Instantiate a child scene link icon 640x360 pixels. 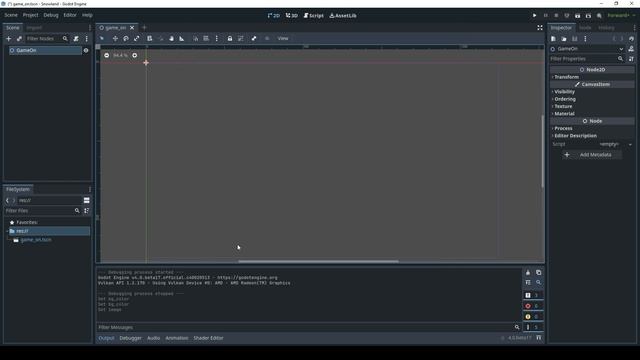(x=19, y=39)
